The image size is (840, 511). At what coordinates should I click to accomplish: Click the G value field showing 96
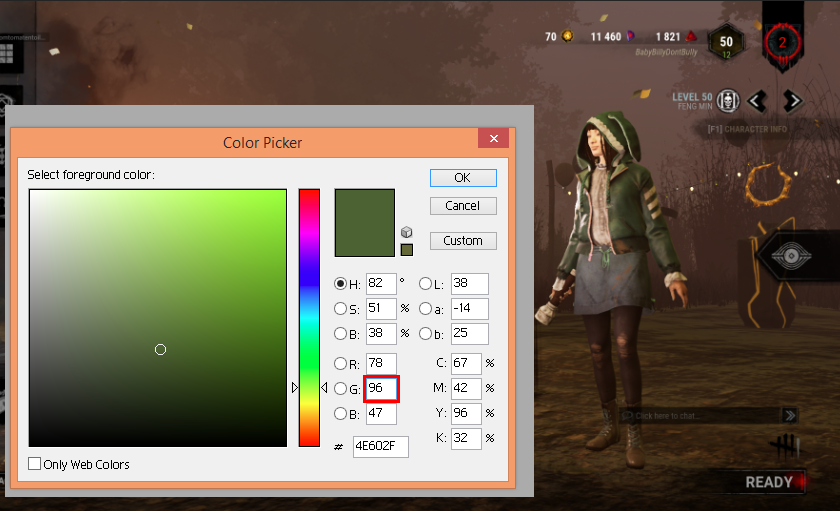381,388
